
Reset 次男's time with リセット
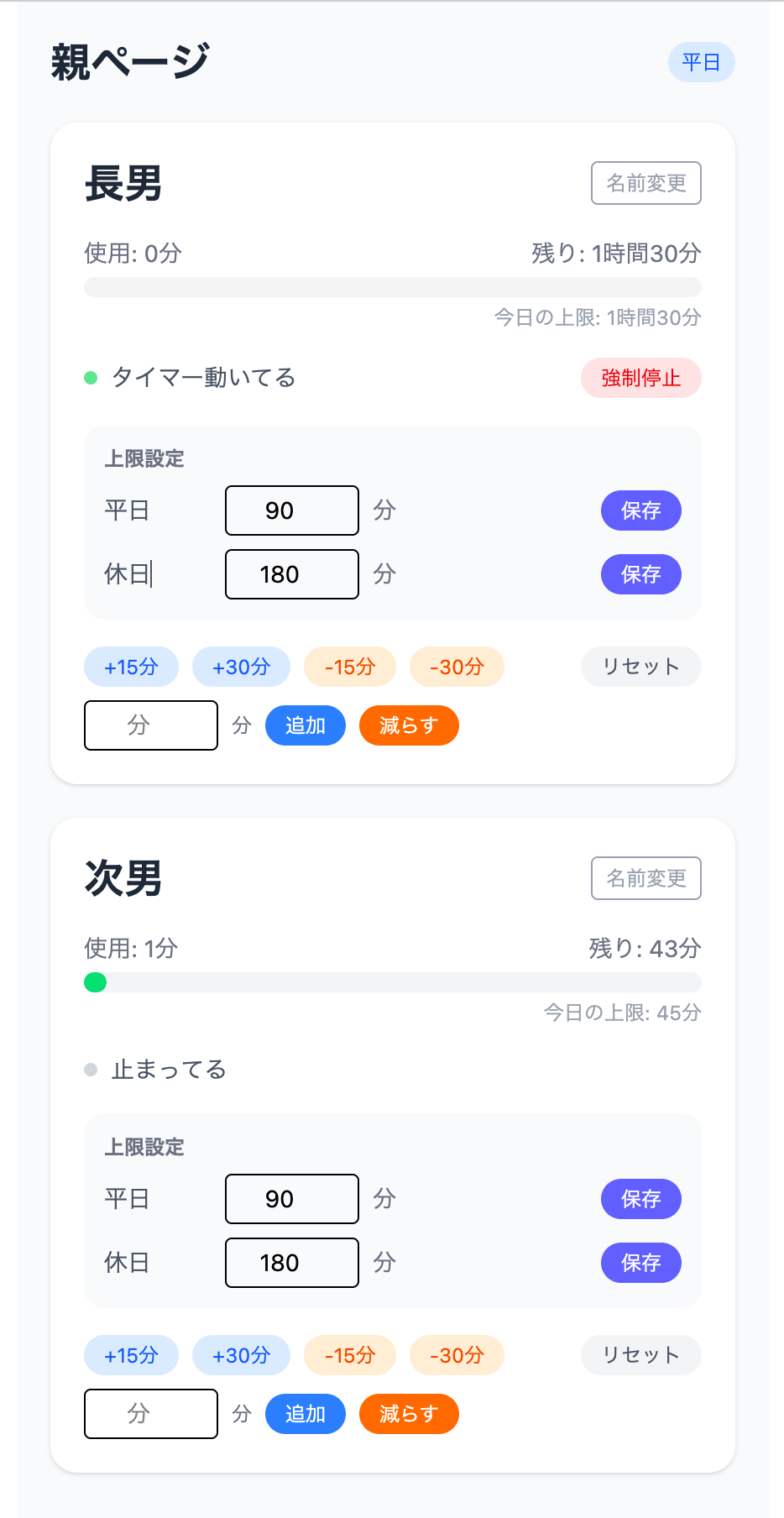[x=641, y=1355]
